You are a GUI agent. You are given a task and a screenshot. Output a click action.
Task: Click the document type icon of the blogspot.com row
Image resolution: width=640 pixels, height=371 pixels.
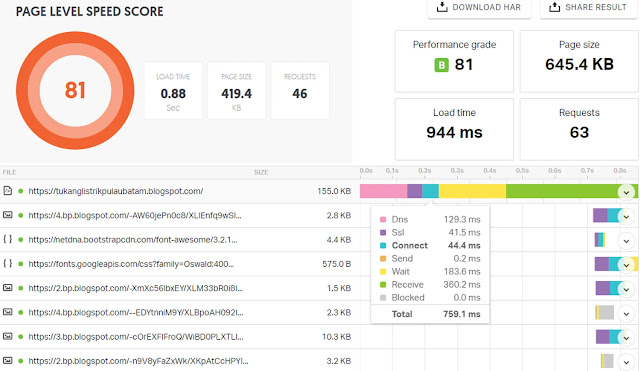[x=7, y=191]
